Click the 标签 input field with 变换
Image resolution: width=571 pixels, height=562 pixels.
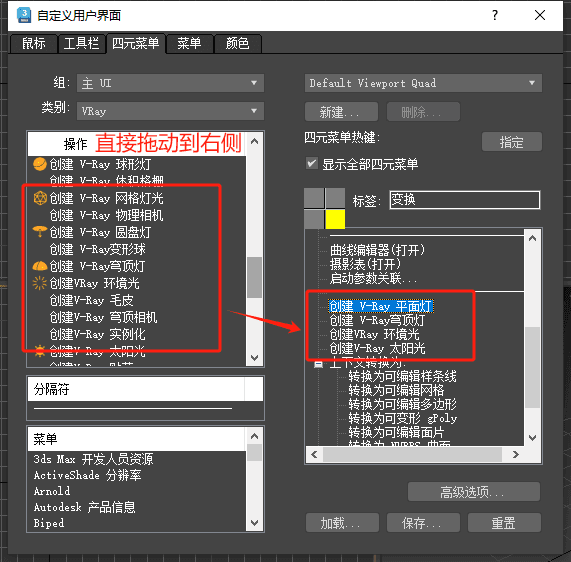tap(465, 200)
